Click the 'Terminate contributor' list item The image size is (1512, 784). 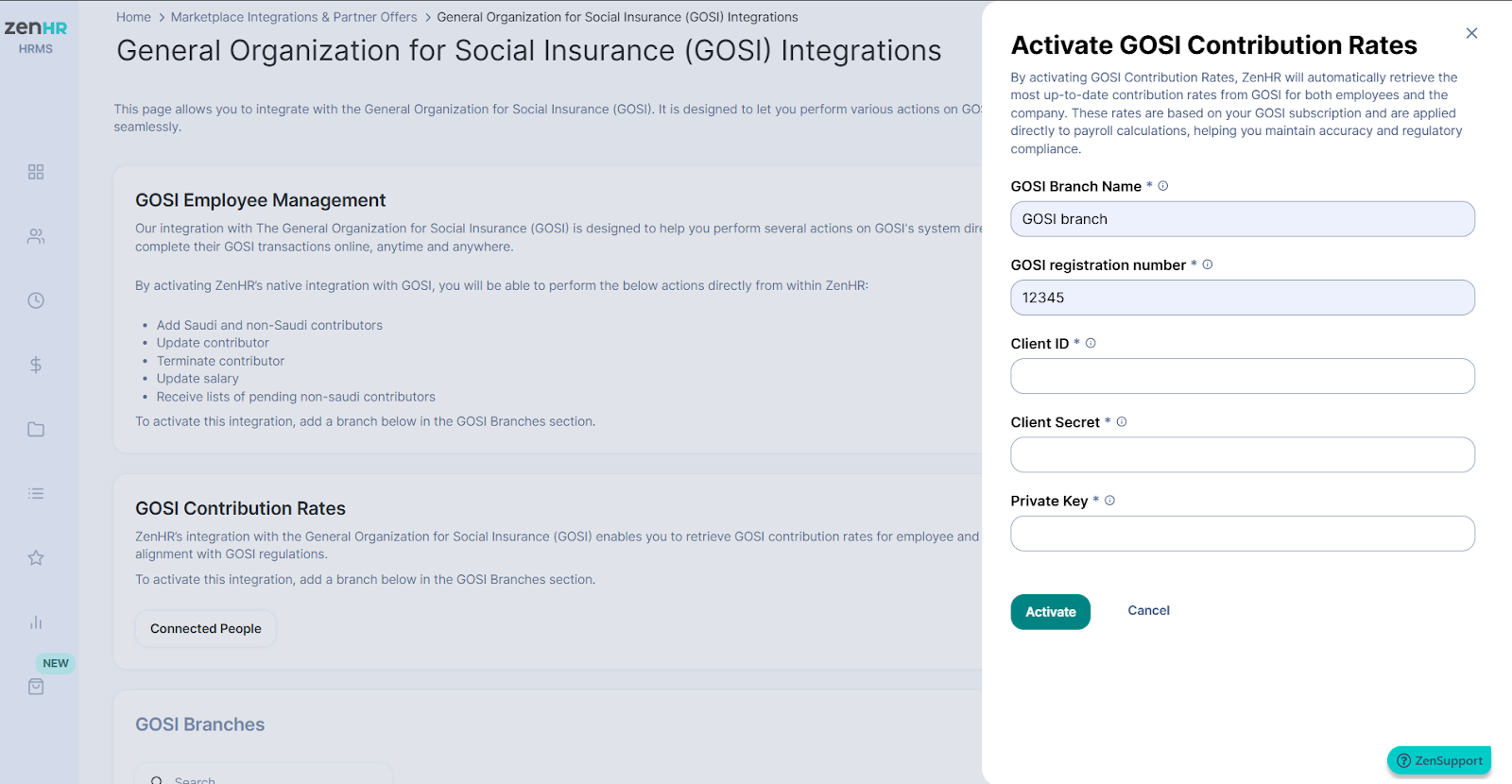coord(220,361)
